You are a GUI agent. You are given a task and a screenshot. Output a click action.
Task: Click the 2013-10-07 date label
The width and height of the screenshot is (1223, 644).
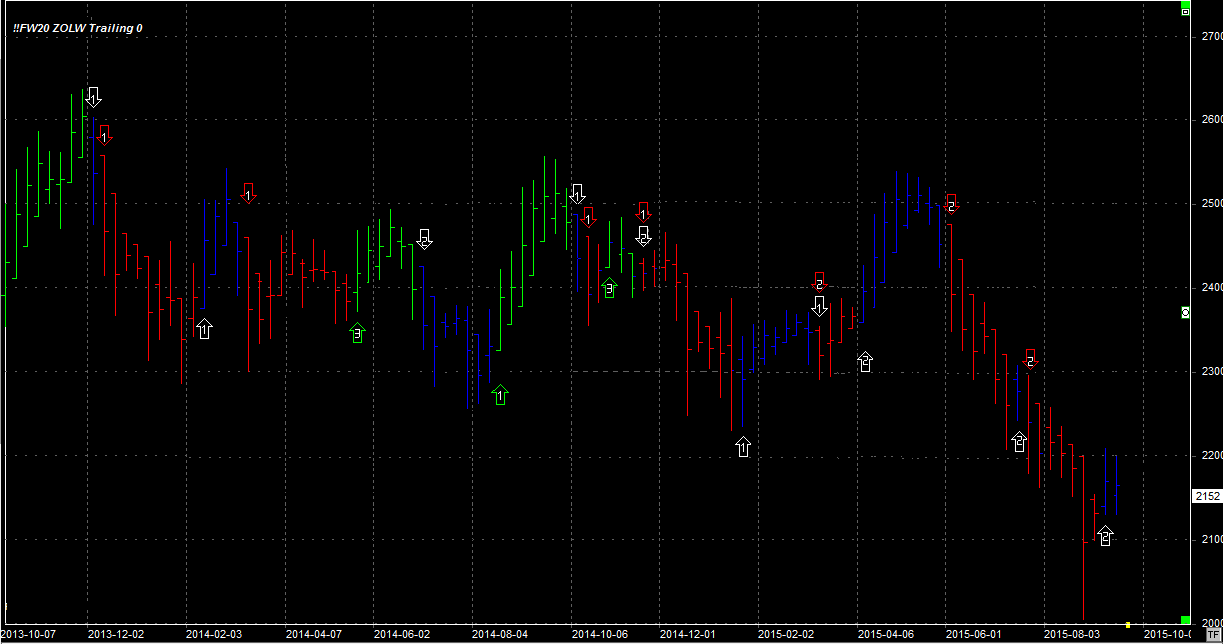pyautogui.click(x=29, y=634)
